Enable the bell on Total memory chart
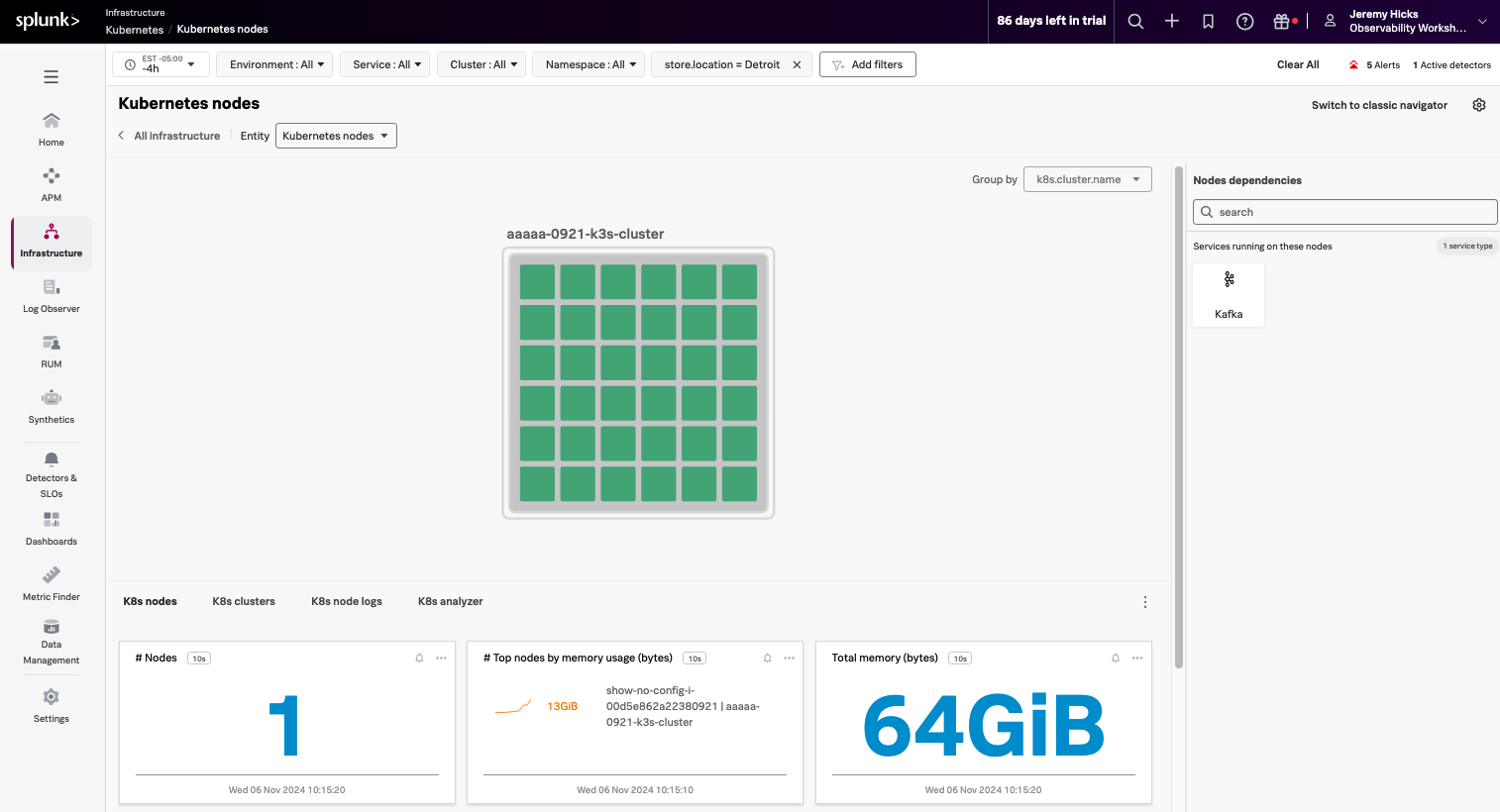The width and height of the screenshot is (1500, 812). (x=1115, y=658)
